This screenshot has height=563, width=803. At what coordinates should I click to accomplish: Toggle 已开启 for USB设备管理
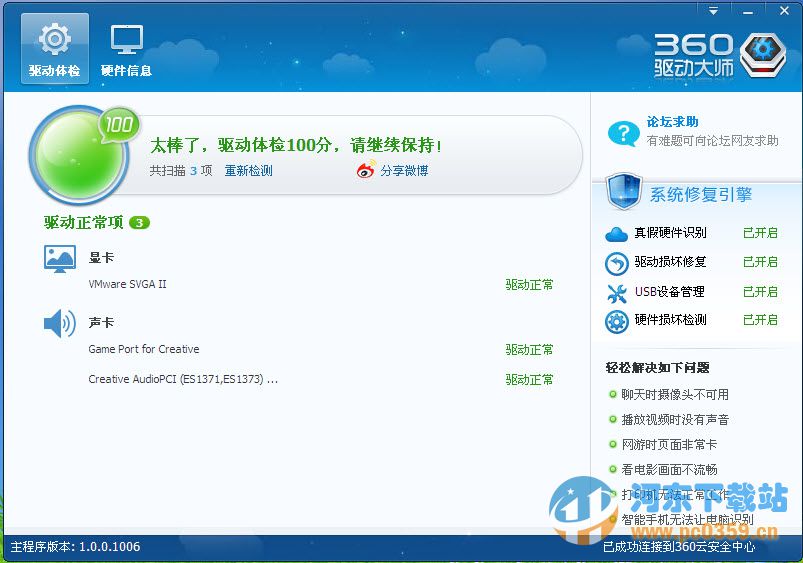coord(760,292)
